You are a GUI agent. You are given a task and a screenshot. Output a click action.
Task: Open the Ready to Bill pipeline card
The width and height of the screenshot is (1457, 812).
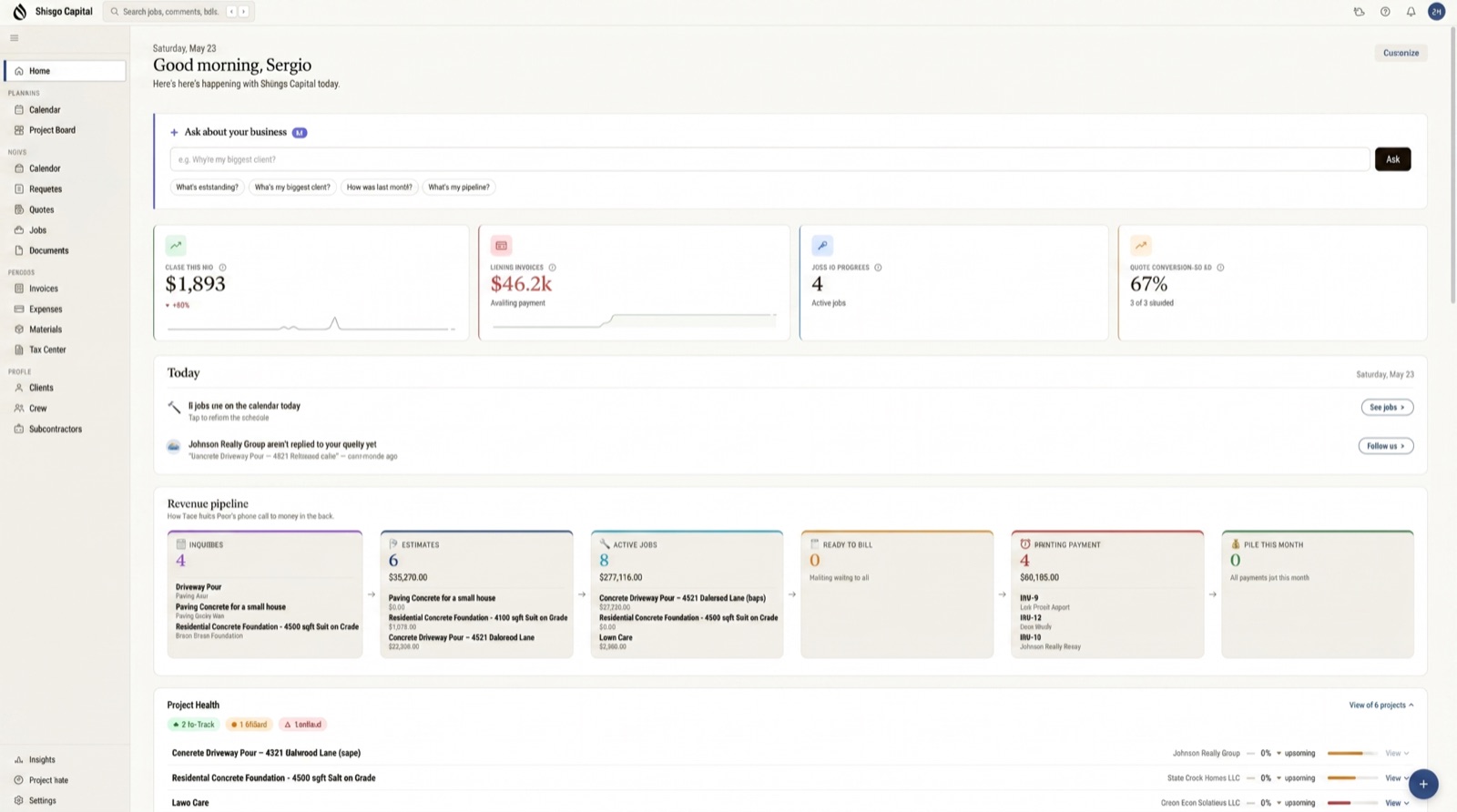[x=897, y=594]
